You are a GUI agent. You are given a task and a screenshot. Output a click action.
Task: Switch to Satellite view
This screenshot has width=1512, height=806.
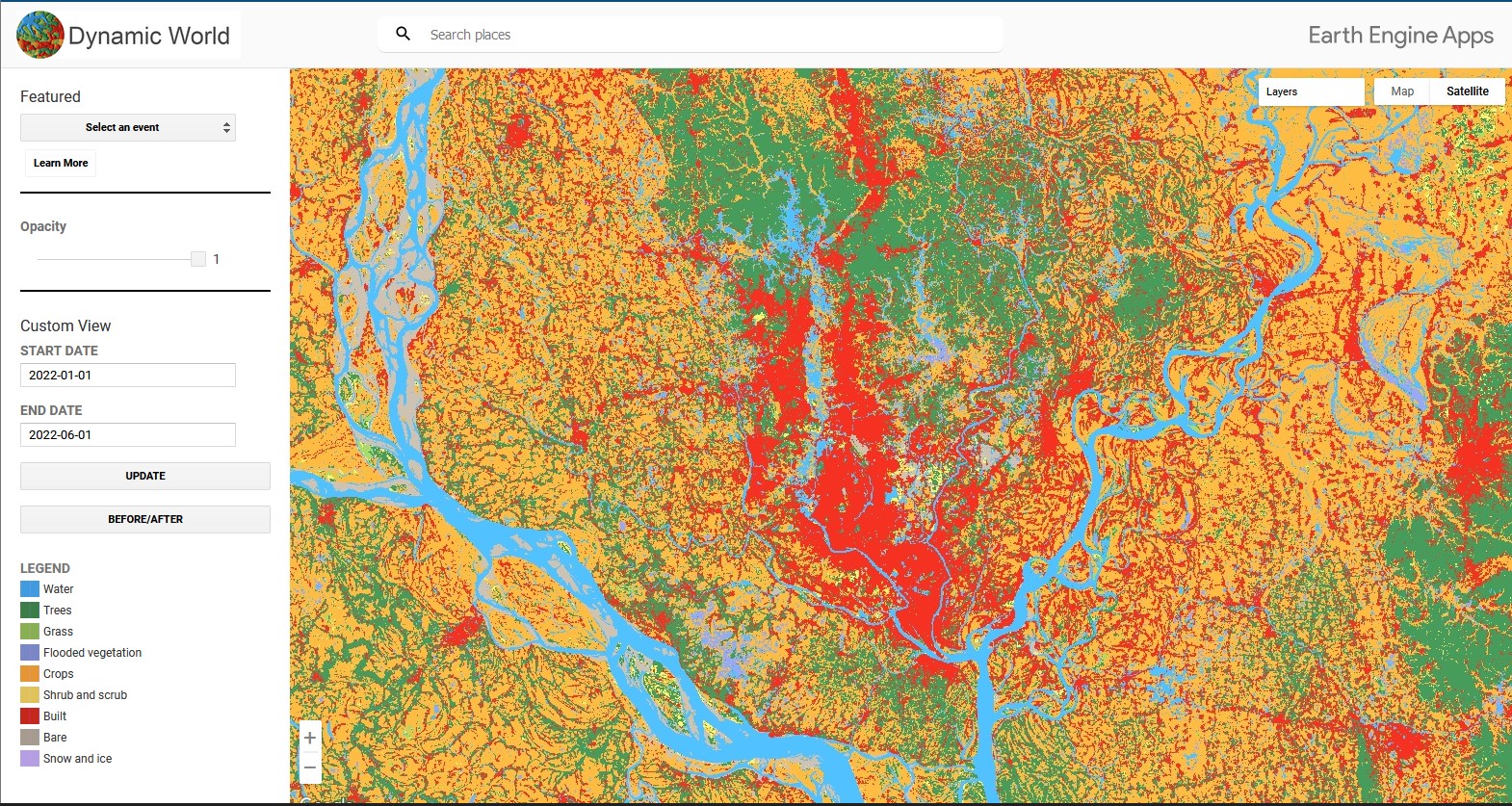[1467, 91]
